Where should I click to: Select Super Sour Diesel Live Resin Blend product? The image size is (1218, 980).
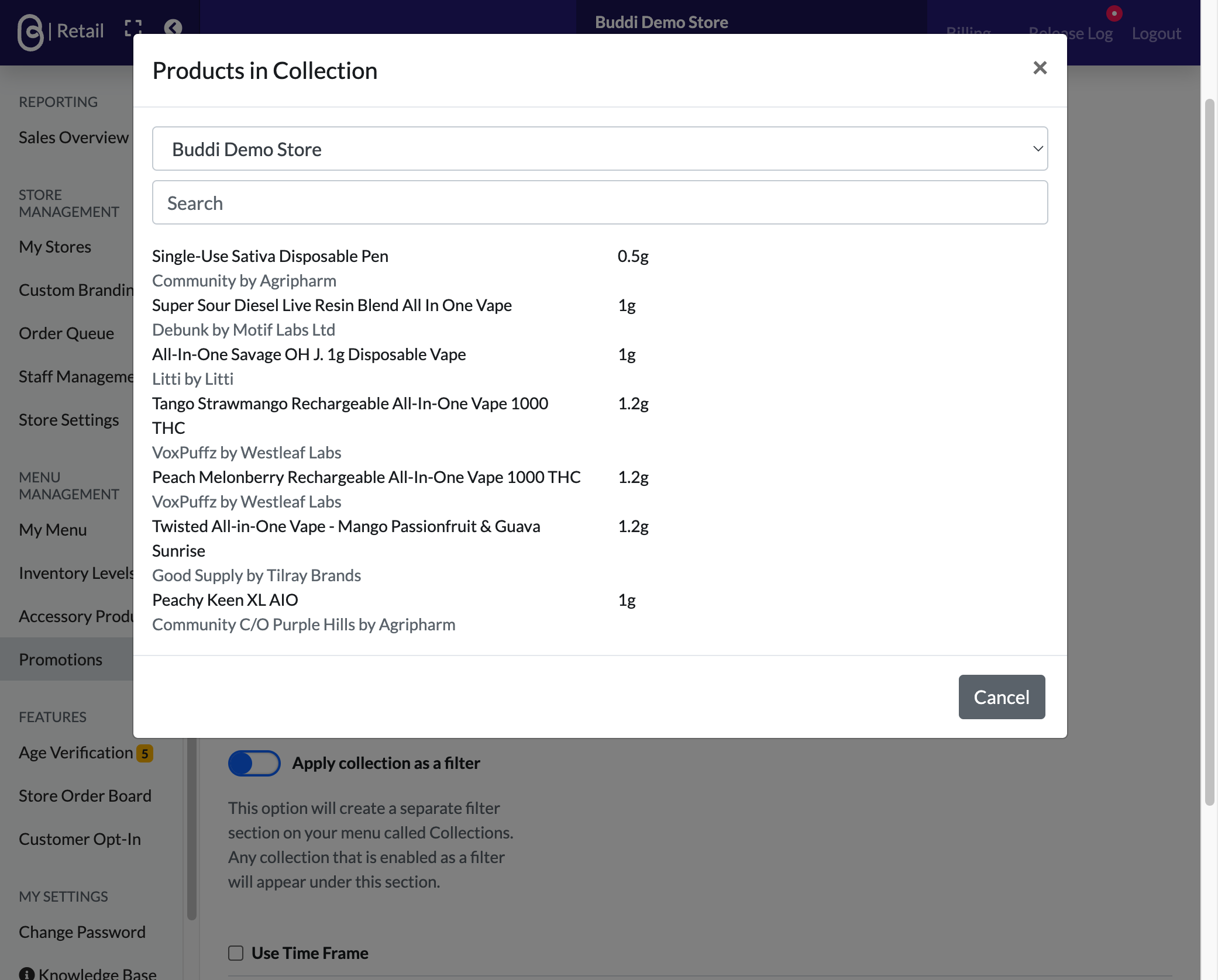pyautogui.click(x=332, y=305)
